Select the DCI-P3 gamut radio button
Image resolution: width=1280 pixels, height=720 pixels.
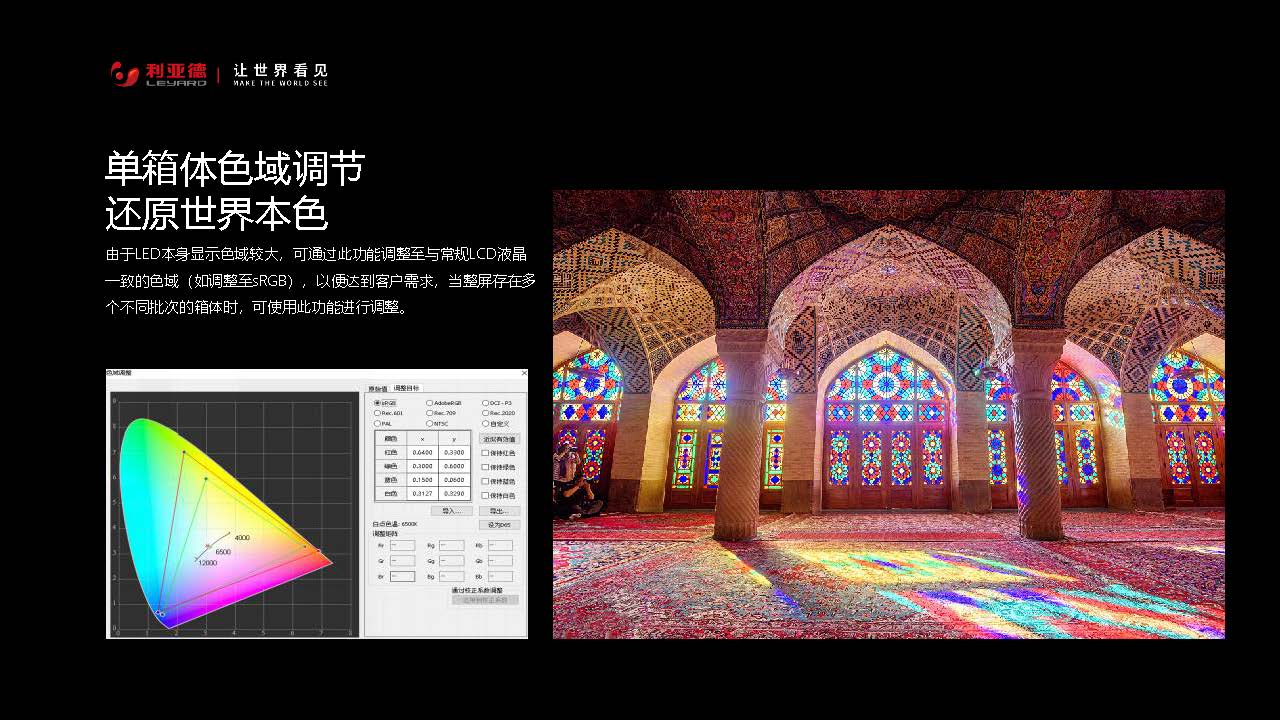pyautogui.click(x=486, y=403)
